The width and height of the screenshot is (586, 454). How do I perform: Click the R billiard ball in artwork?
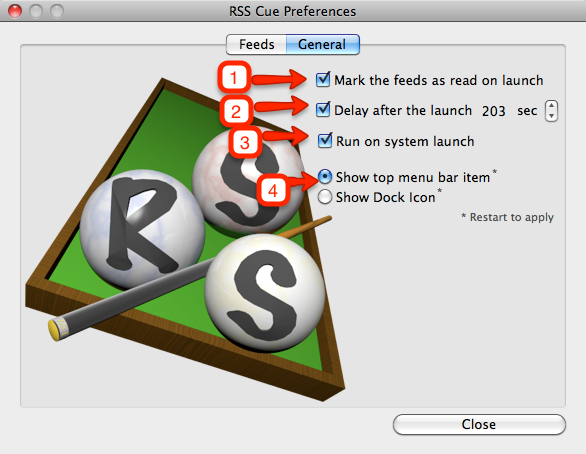[x=142, y=229]
